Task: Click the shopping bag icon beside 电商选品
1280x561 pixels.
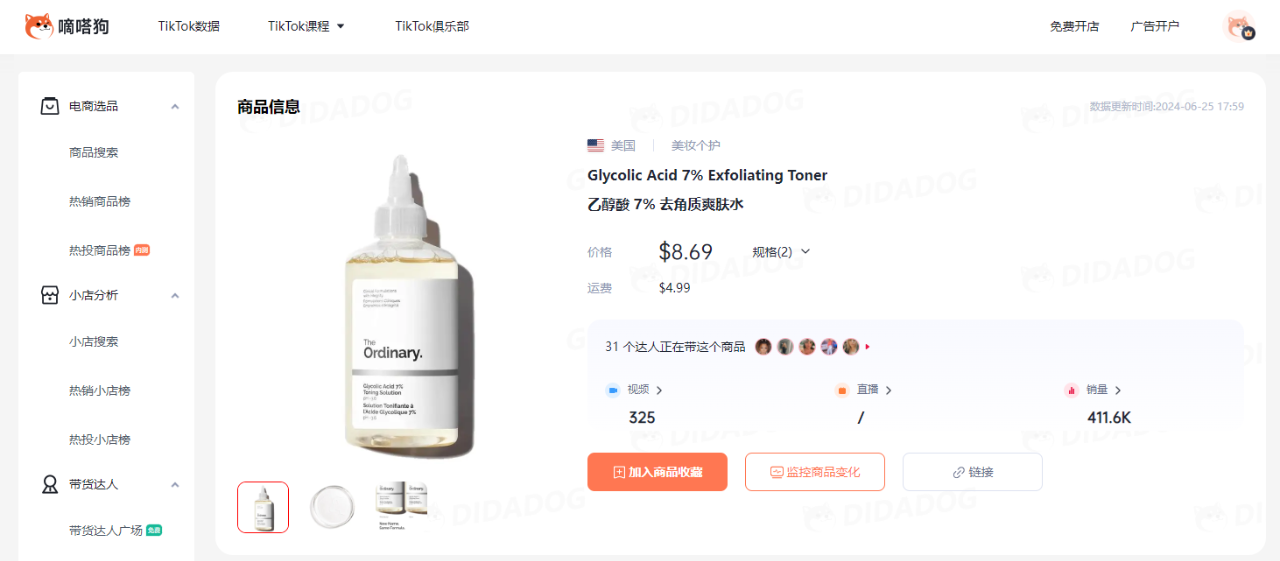Action: click(49, 106)
